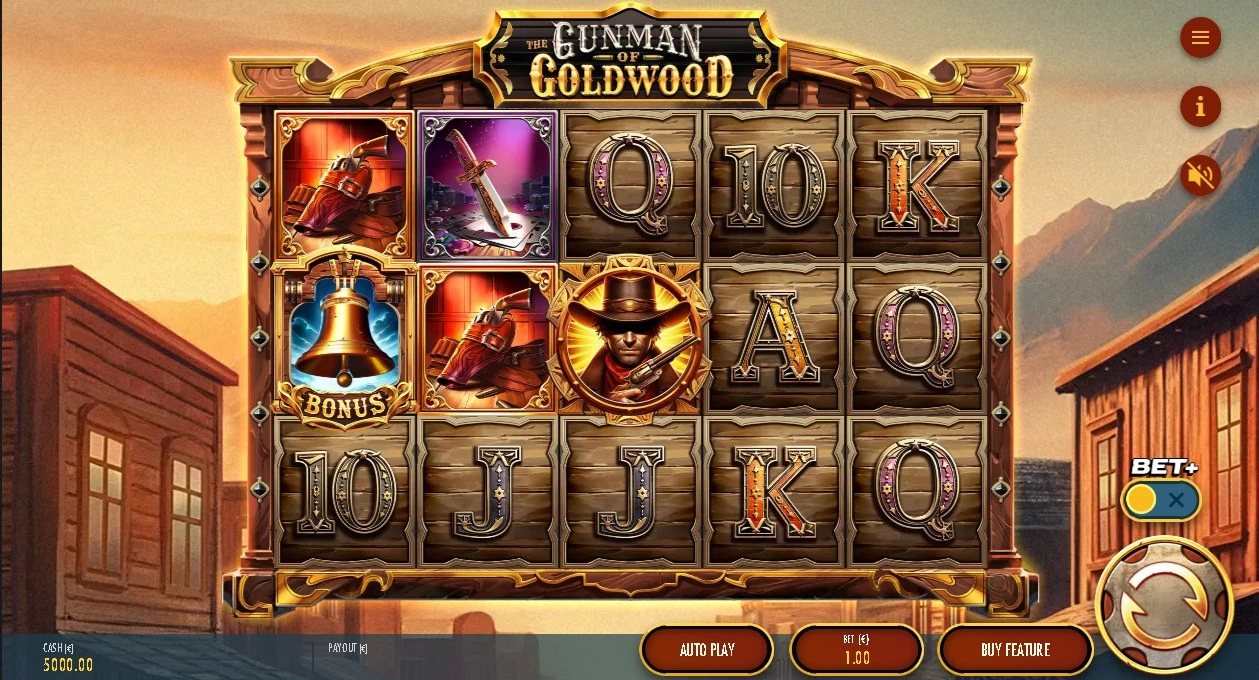Screen dimensions: 1259x680
Task: Click the Buy Feature button
Action: [1015, 650]
